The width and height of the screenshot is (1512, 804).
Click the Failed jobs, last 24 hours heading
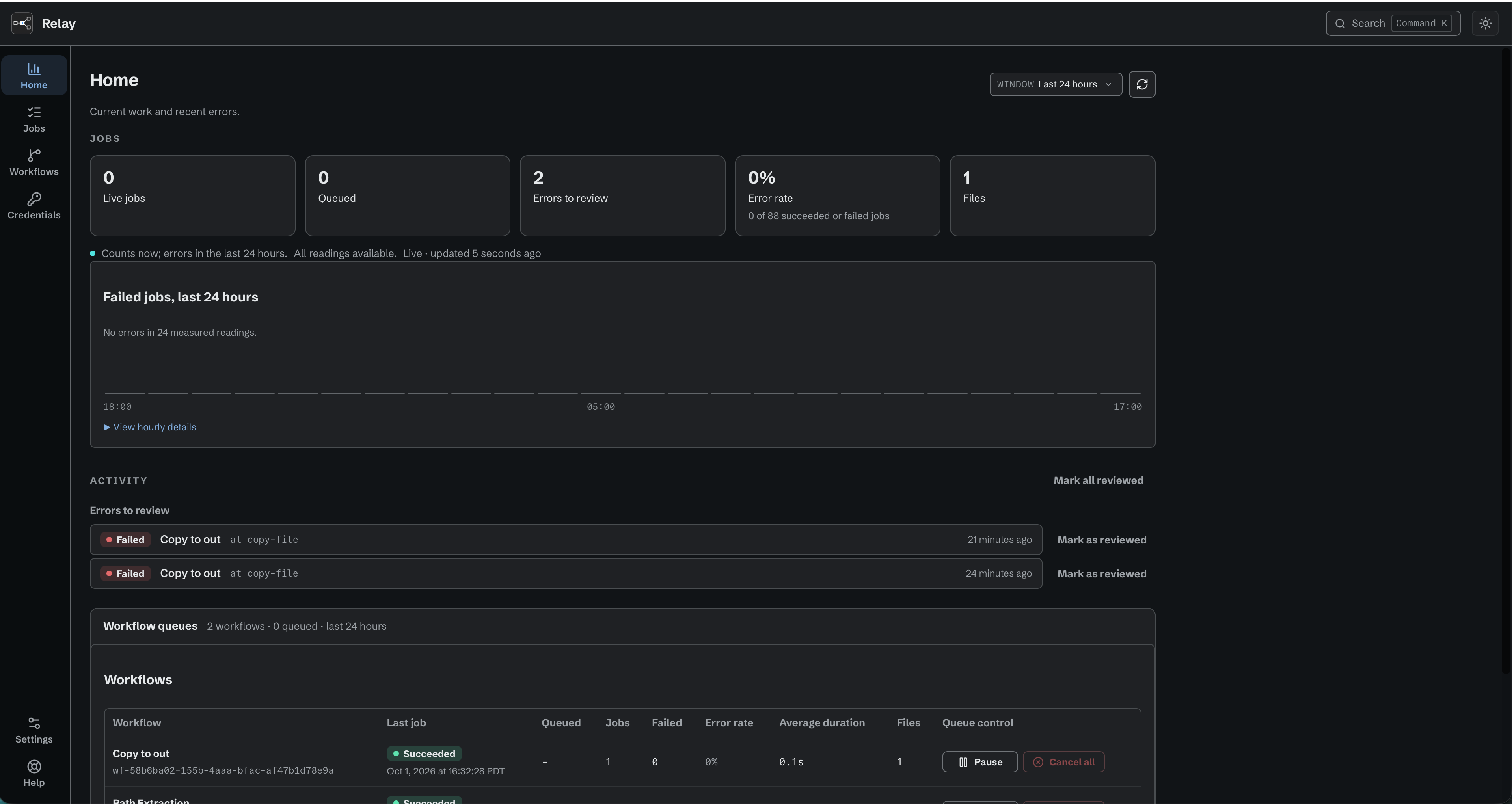(x=181, y=297)
